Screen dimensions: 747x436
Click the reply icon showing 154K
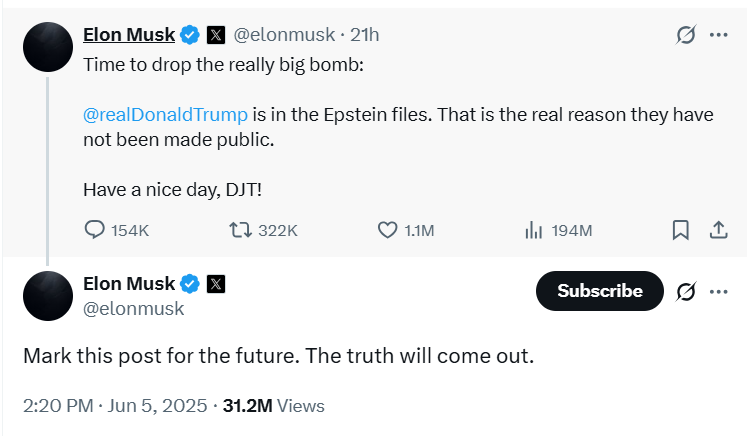coord(94,230)
